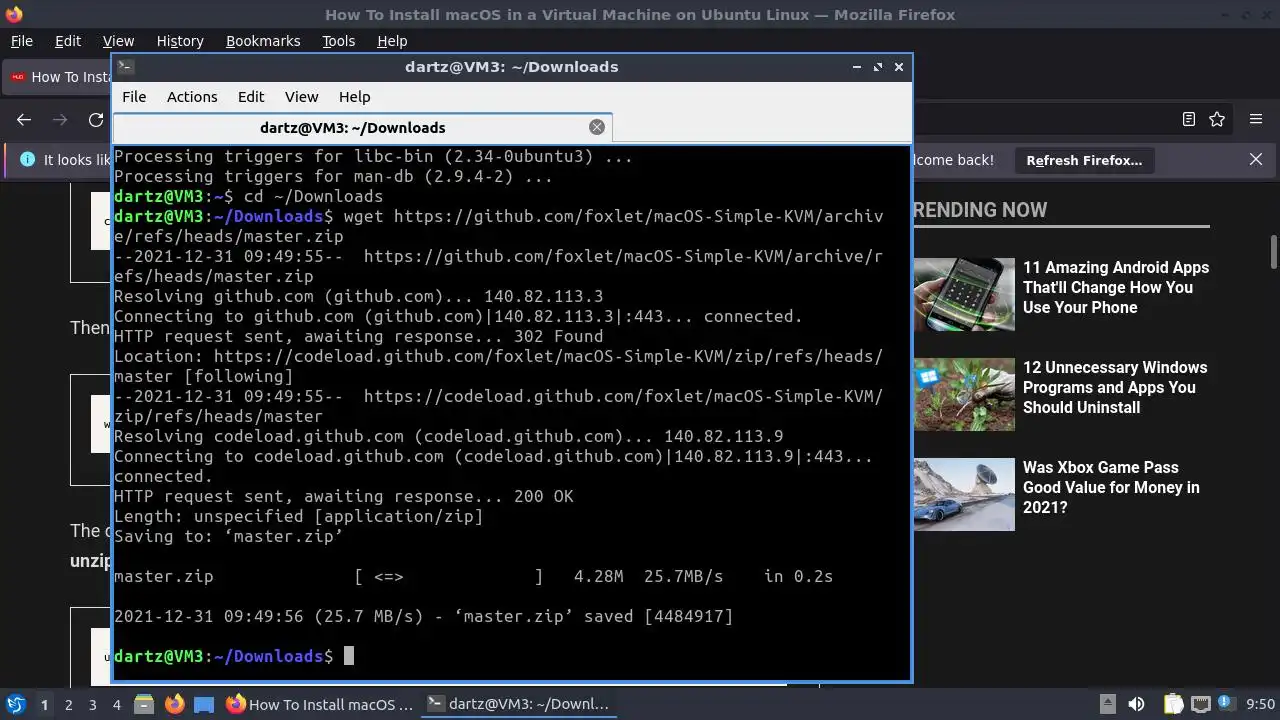Click the 'cd ~/Downloads' command text
1280x720 pixels.
coord(313,196)
